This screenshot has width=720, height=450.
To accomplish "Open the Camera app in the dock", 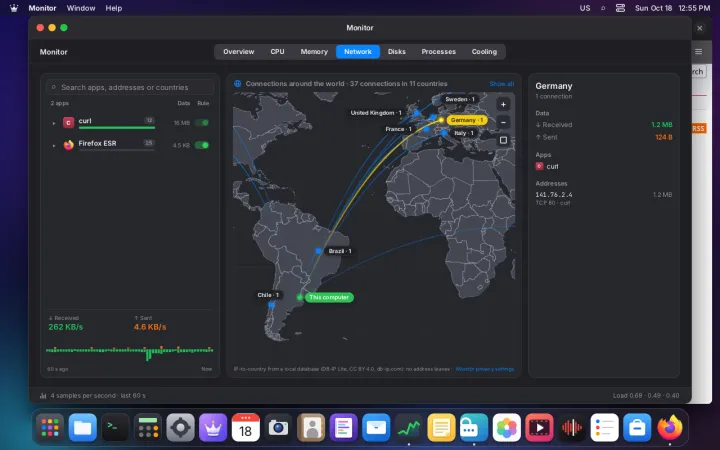I will (x=278, y=428).
